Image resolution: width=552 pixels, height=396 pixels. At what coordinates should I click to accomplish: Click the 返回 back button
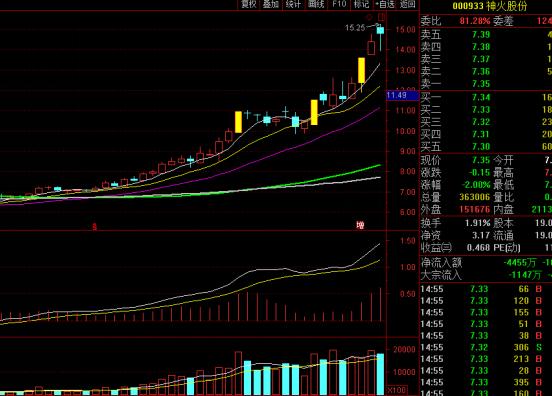[x=407, y=4]
